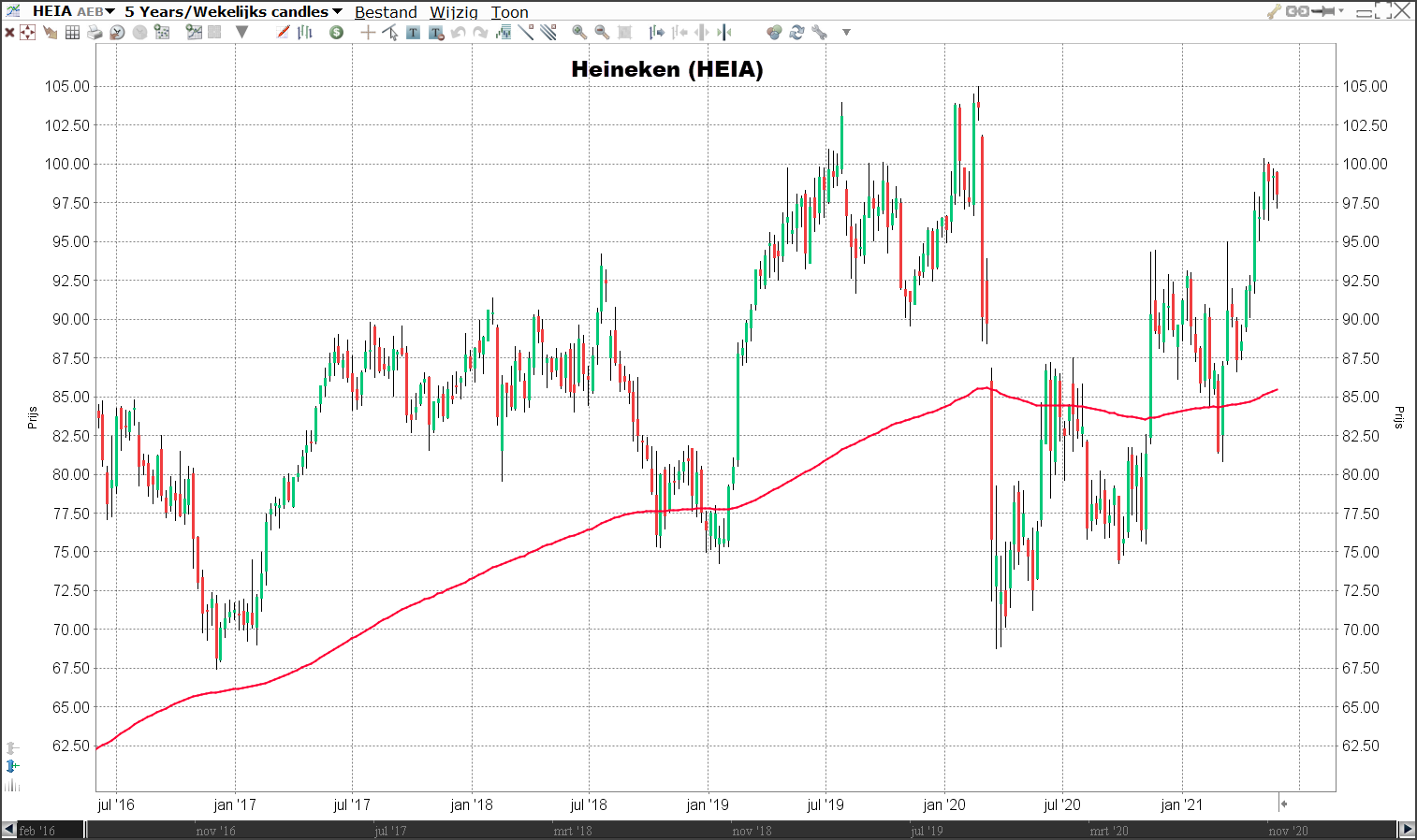Shift bars left with arrow icon
This screenshot has height=840, width=1417.
point(679,33)
